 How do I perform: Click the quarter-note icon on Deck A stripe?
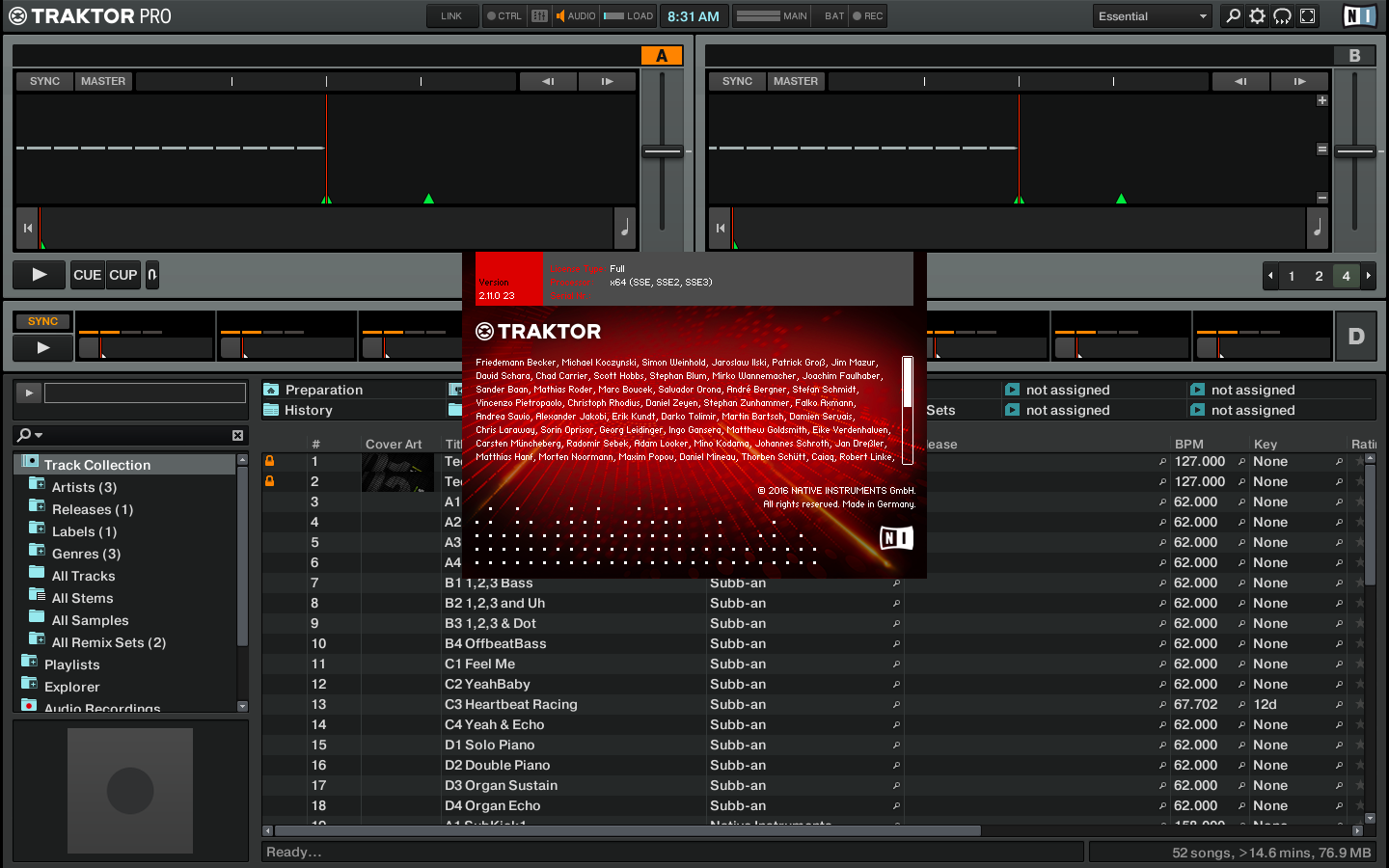click(625, 229)
